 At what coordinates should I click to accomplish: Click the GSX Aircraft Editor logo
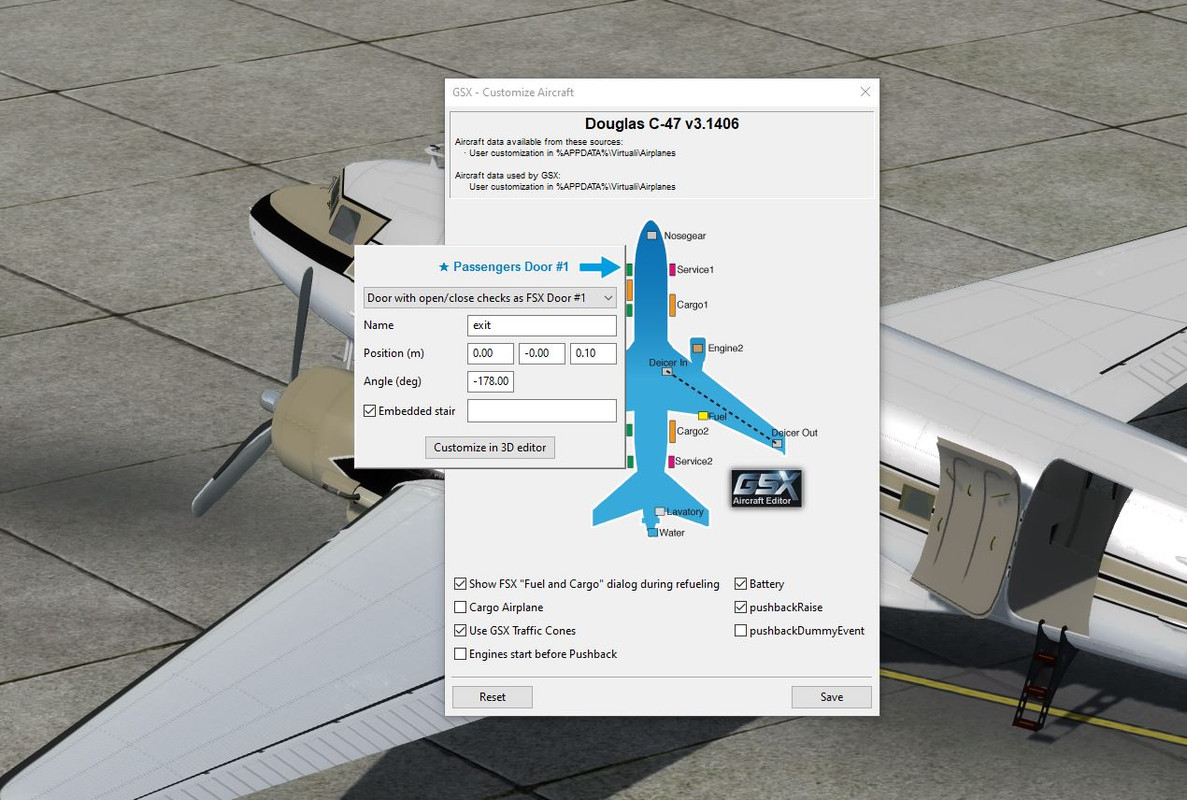coord(766,488)
